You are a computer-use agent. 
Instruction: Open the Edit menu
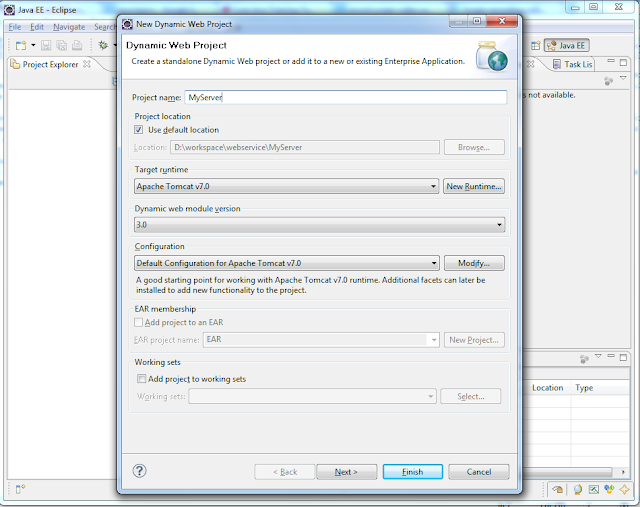pyautogui.click(x=37, y=27)
